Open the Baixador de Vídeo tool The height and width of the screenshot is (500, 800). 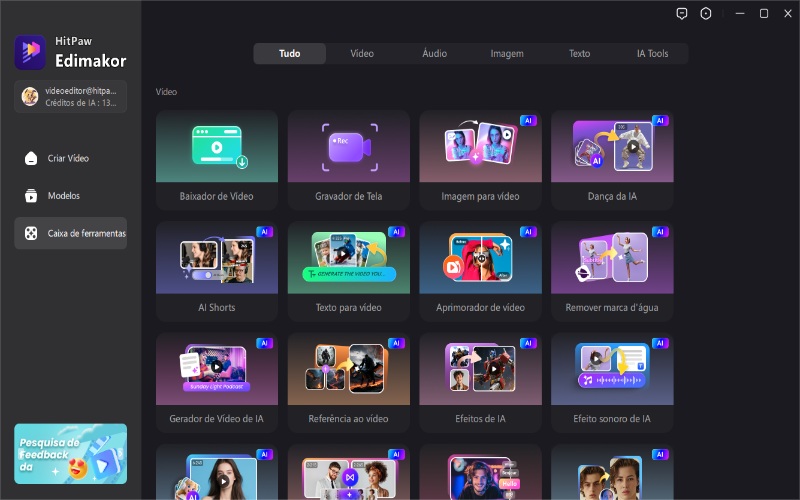[217, 158]
